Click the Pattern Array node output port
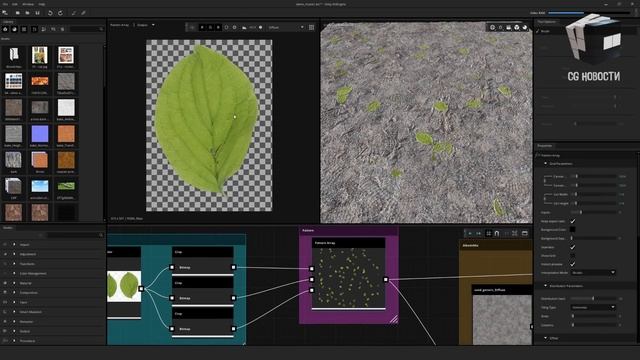 point(386,280)
